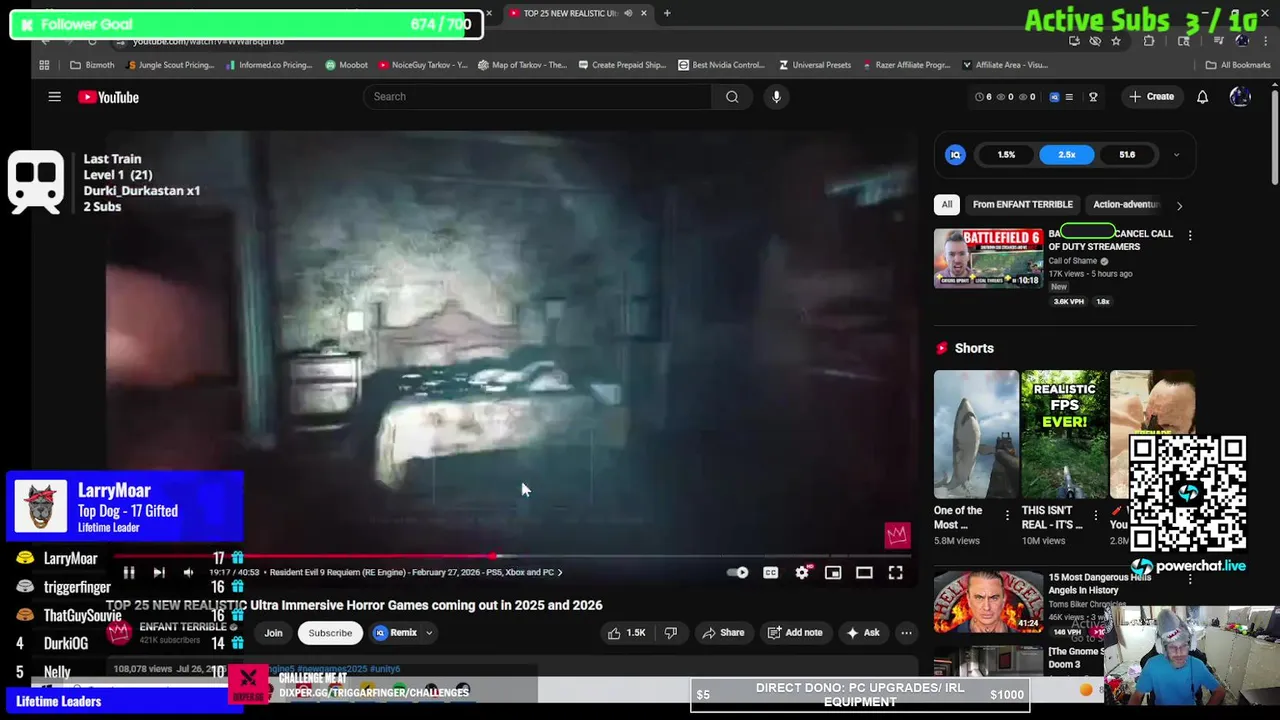Open Jungle Scout Pricing bookmark
This screenshot has height=720, width=1280.
click(x=170, y=65)
